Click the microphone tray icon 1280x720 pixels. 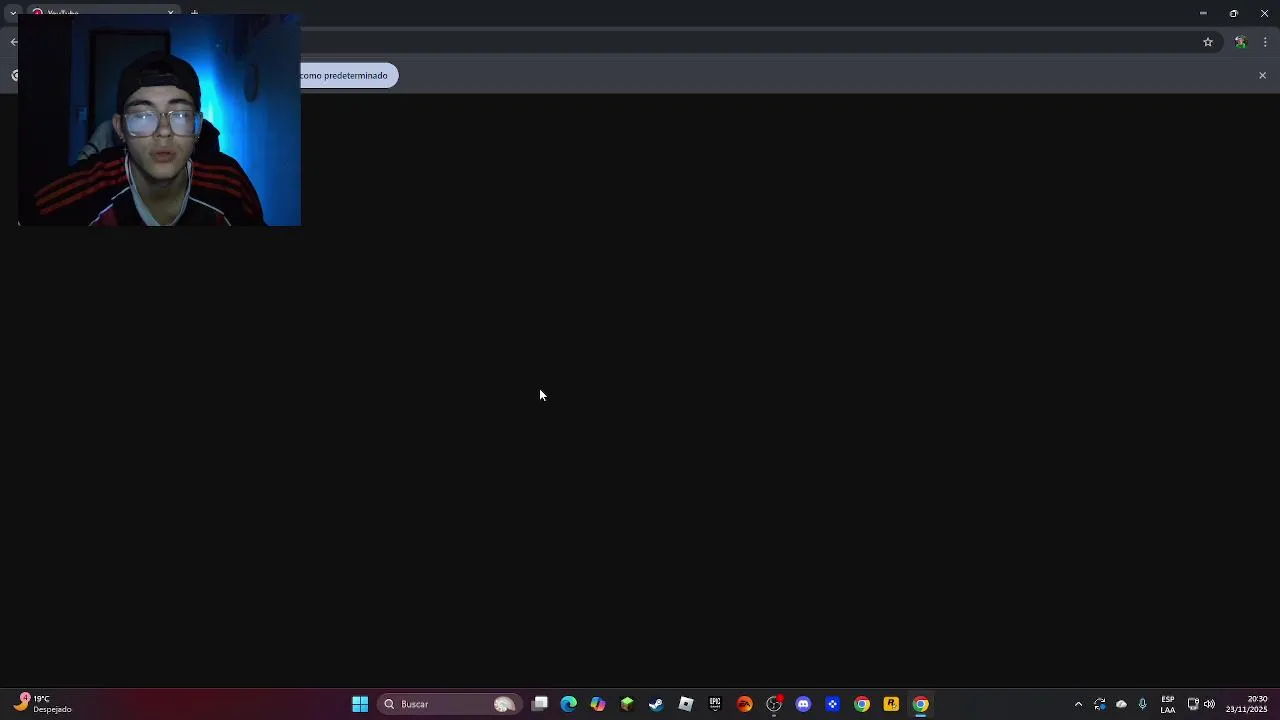[1143, 704]
